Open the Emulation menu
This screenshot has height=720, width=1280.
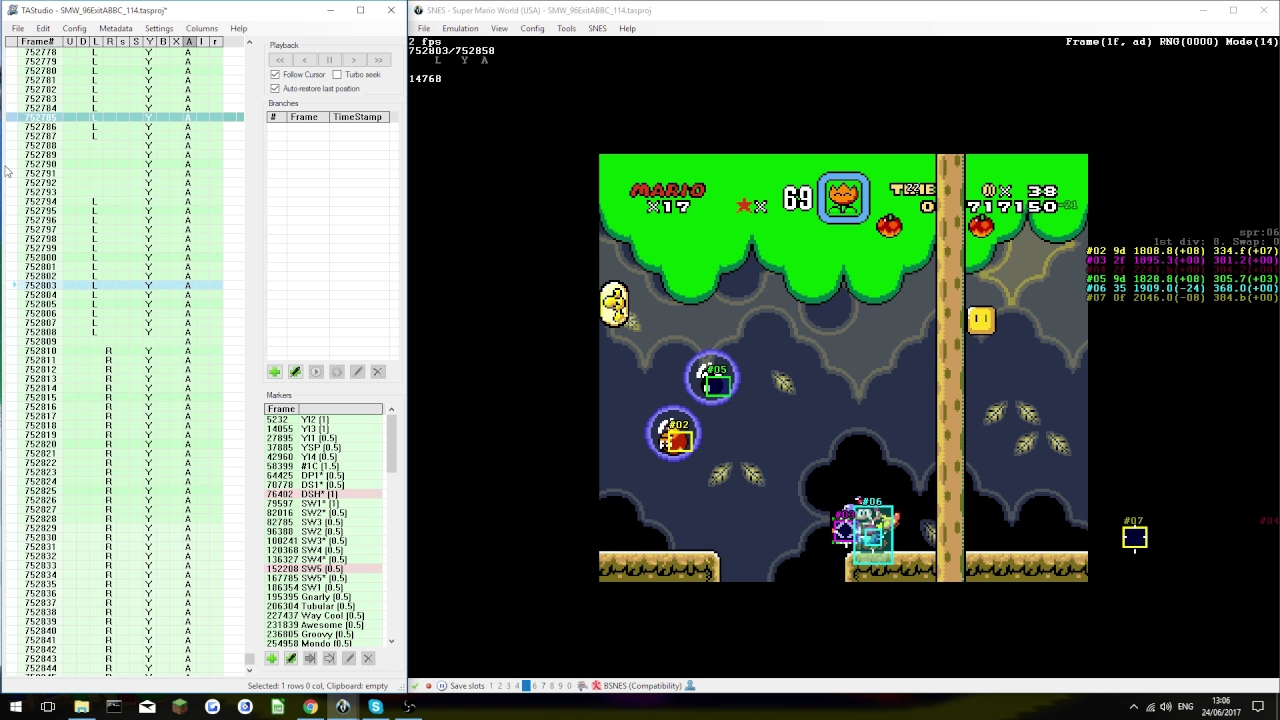click(460, 29)
